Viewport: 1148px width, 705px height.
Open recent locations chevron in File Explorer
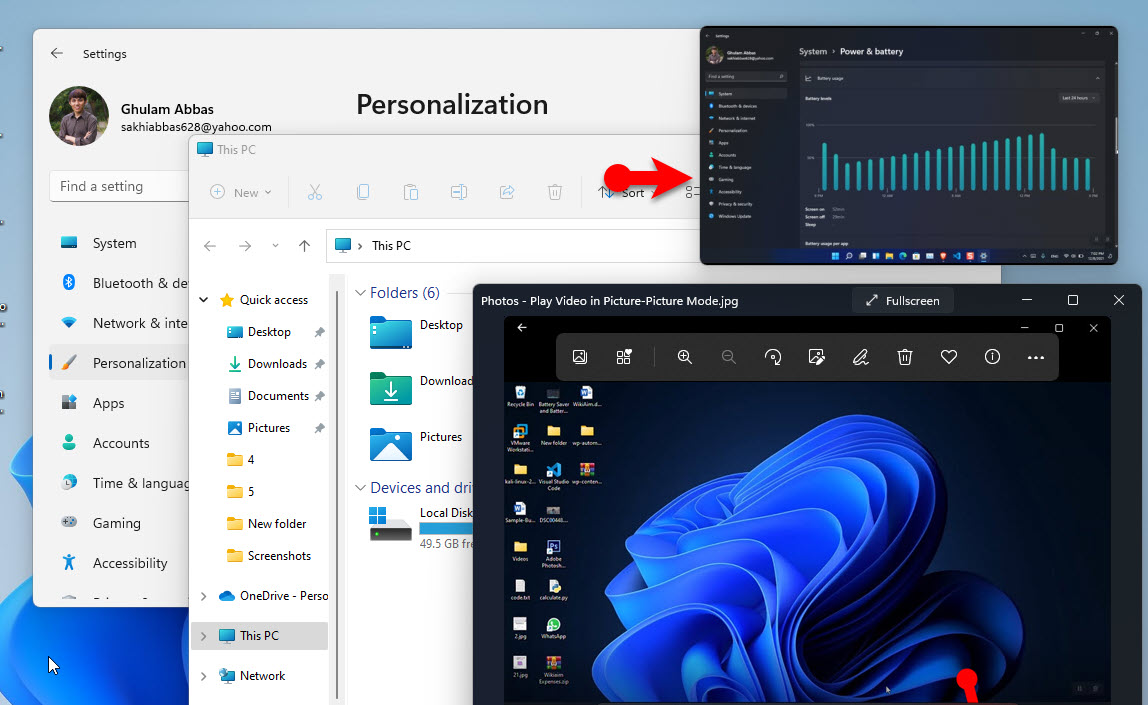point(275,246)
